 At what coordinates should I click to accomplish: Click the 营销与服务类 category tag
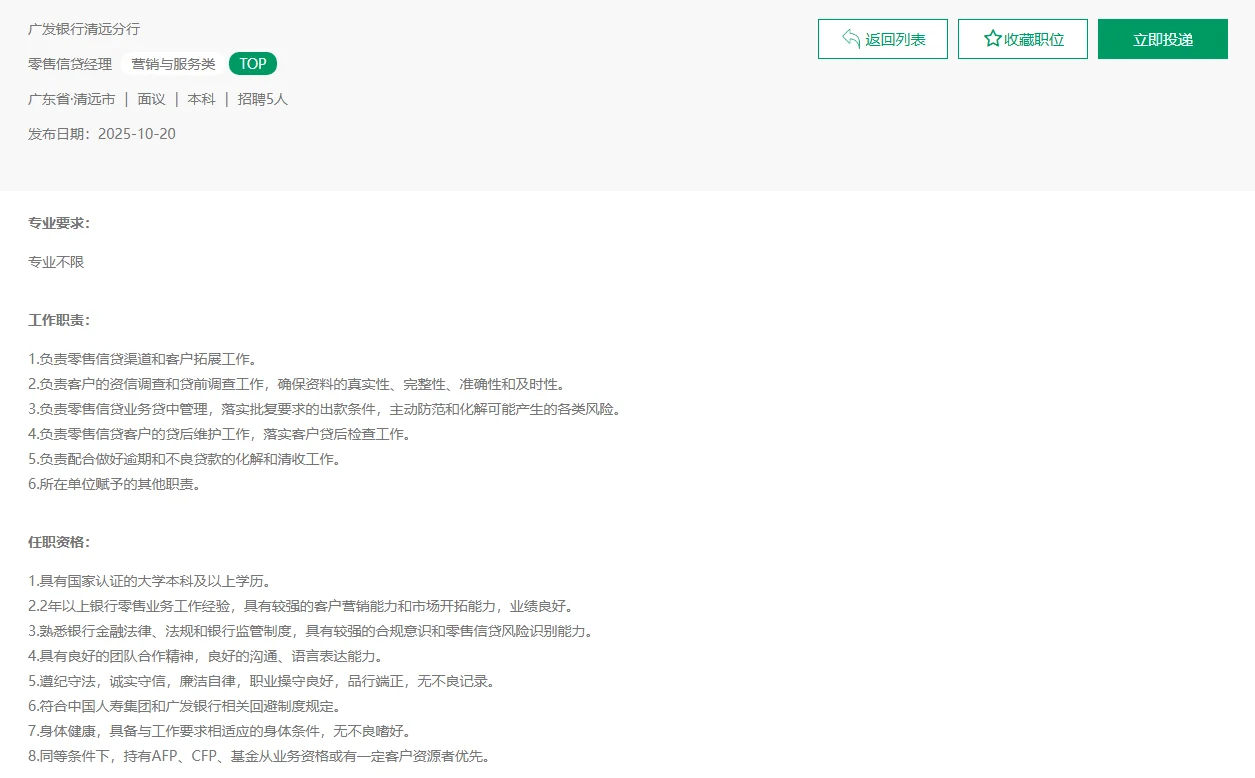click(x=174, y=64)
